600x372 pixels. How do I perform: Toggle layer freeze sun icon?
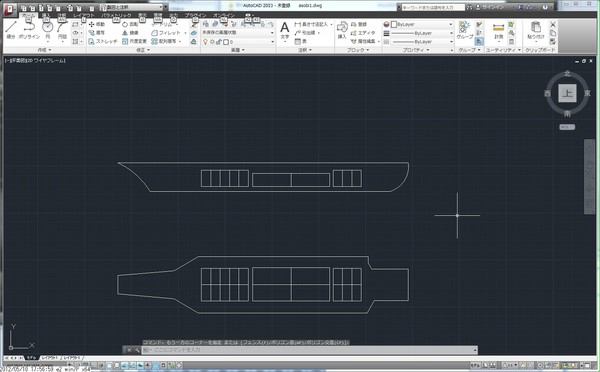(x=212, y=41)
